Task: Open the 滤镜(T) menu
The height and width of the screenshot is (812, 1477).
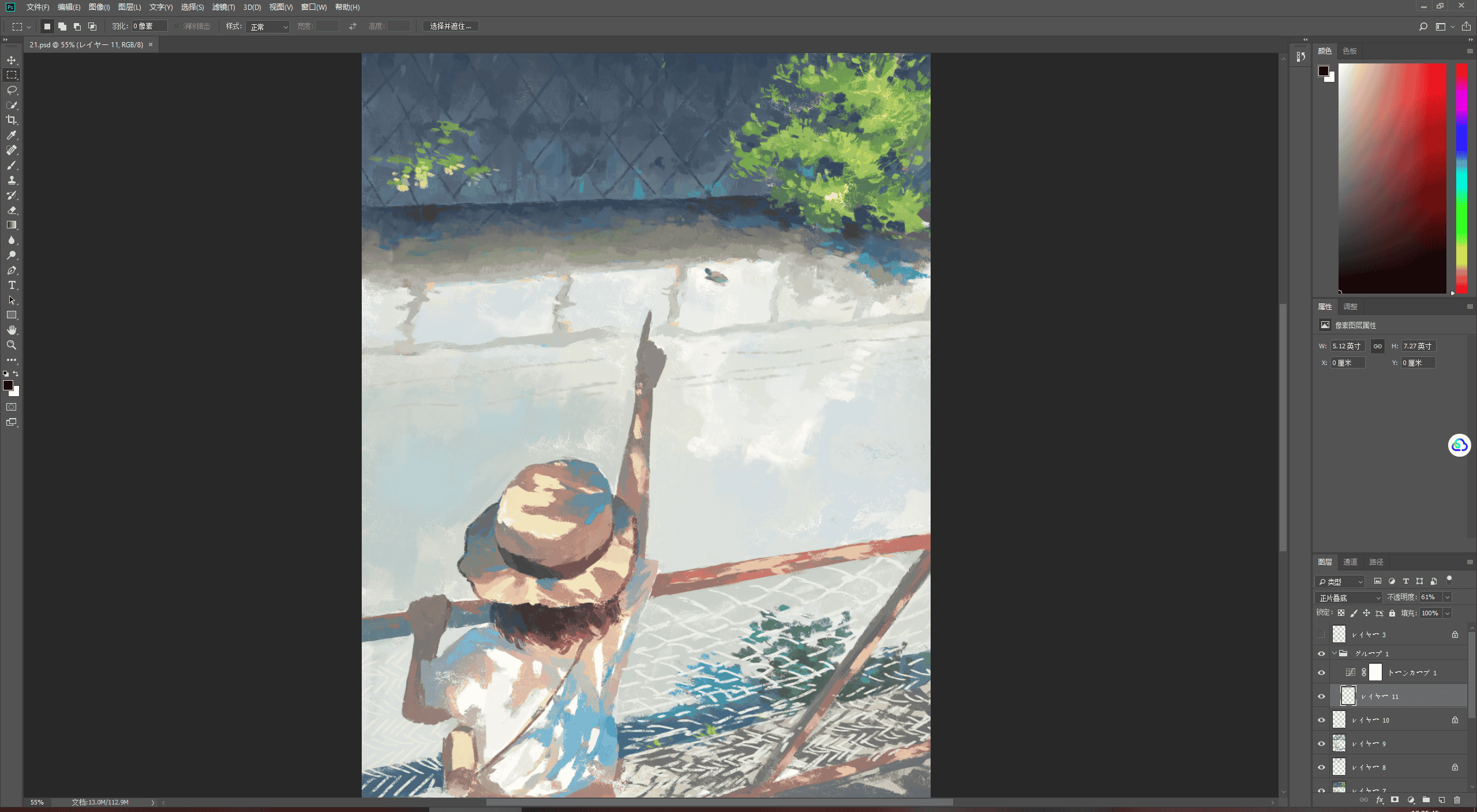Action: pos(223,7)
